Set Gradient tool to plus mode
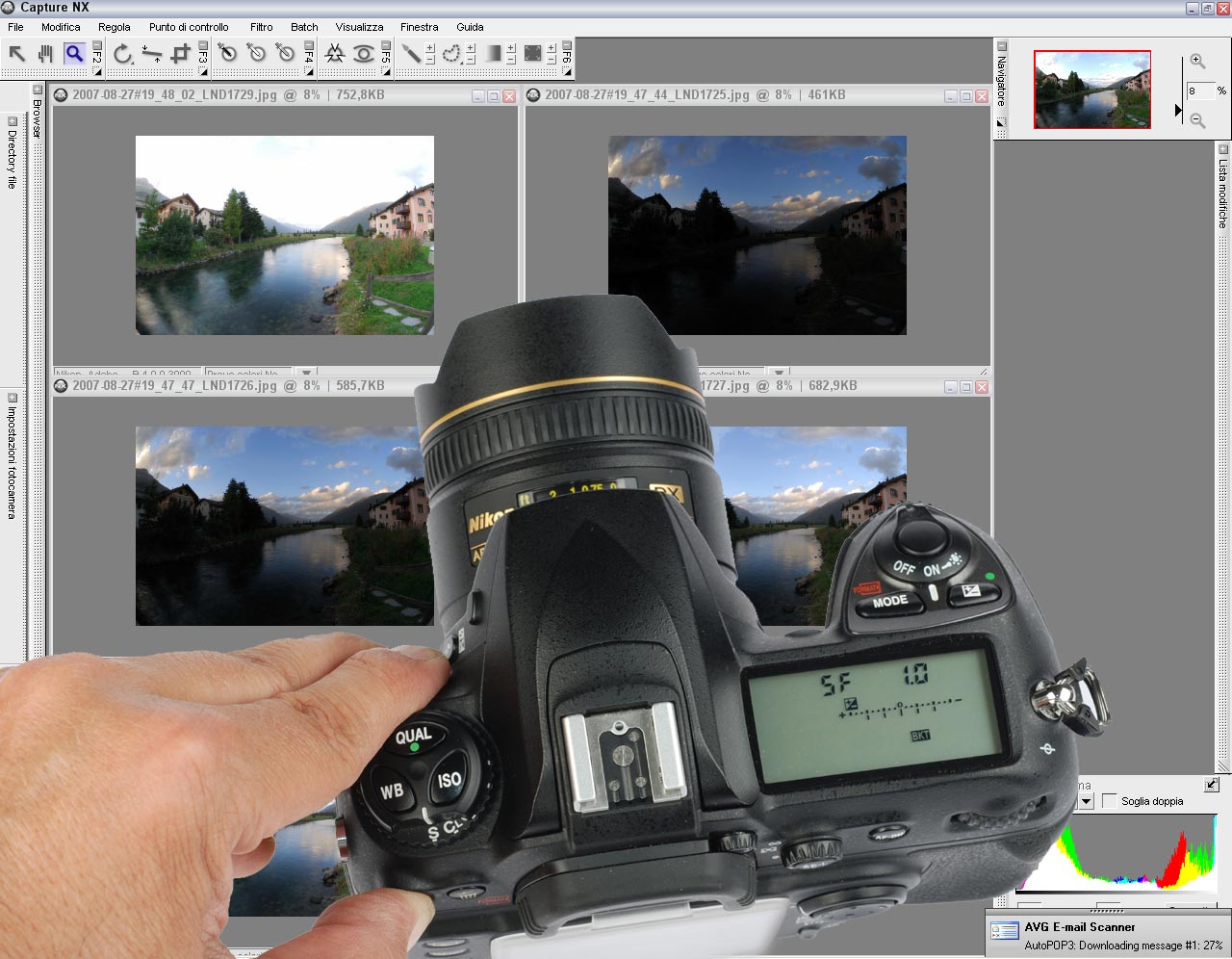This screenshot has width=1232, height=959. (511, 47)
